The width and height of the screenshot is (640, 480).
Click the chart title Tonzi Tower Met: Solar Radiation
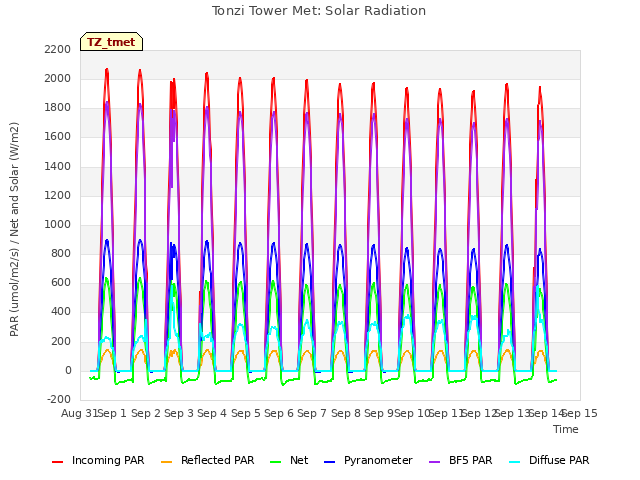[319, 11]
